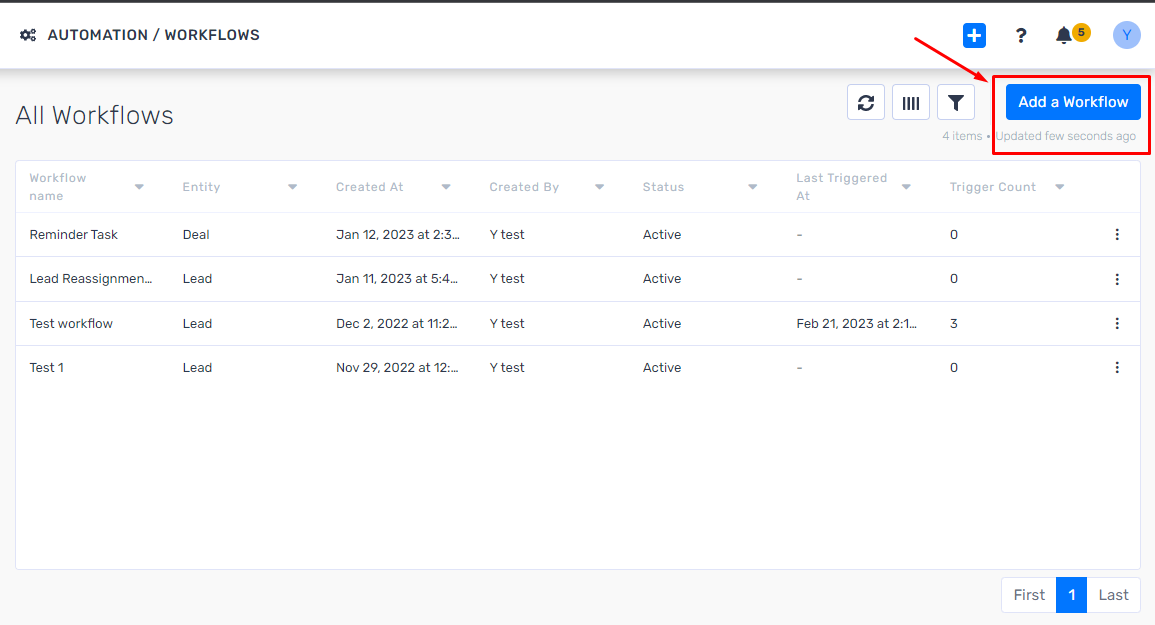This screenshot has width=1155, height=625.
Task: Open the user avatar Y menu
Action: click(x=1126, y=35)
